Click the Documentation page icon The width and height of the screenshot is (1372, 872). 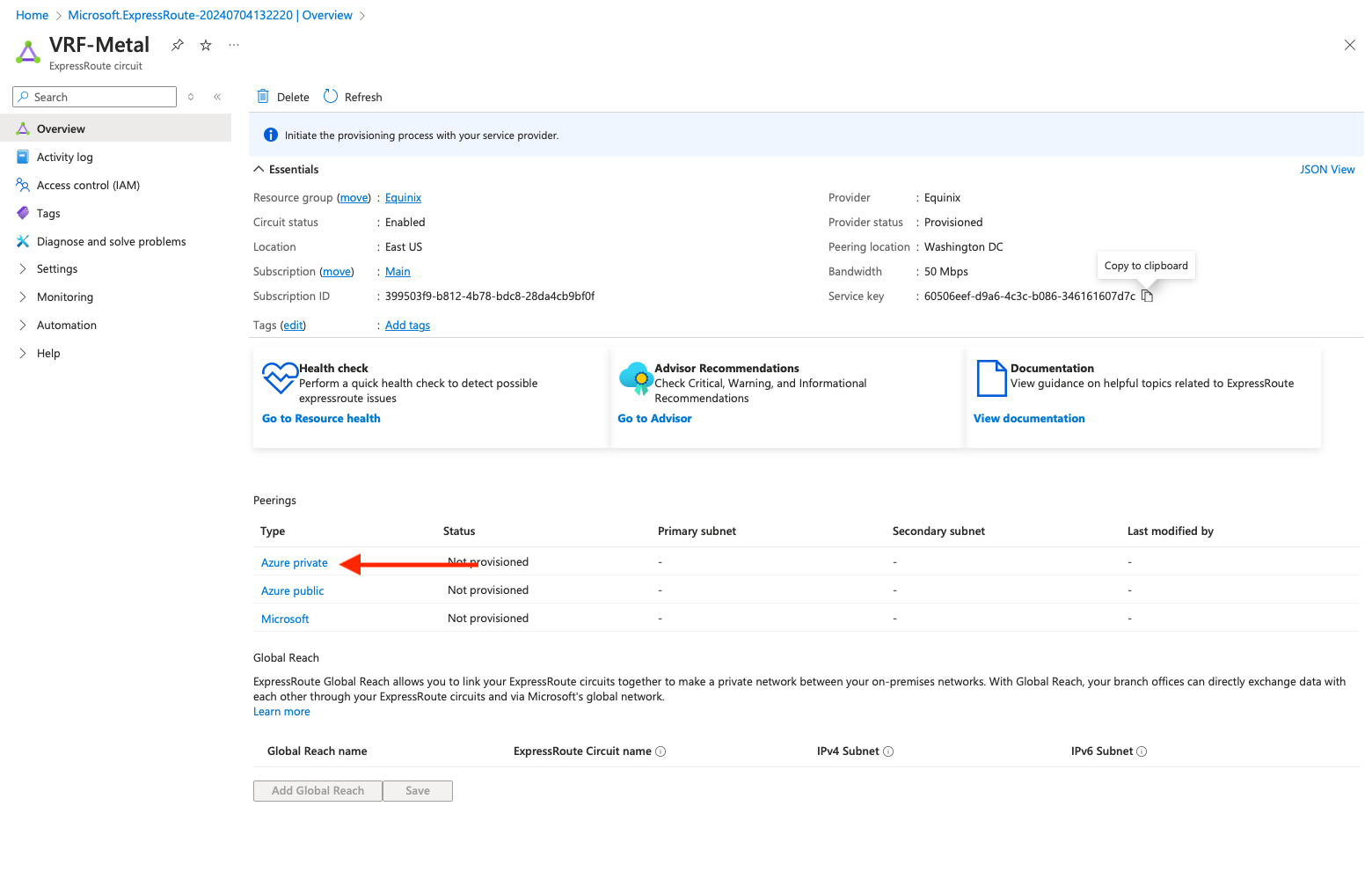pyautogui.click(x=991, y=378)
